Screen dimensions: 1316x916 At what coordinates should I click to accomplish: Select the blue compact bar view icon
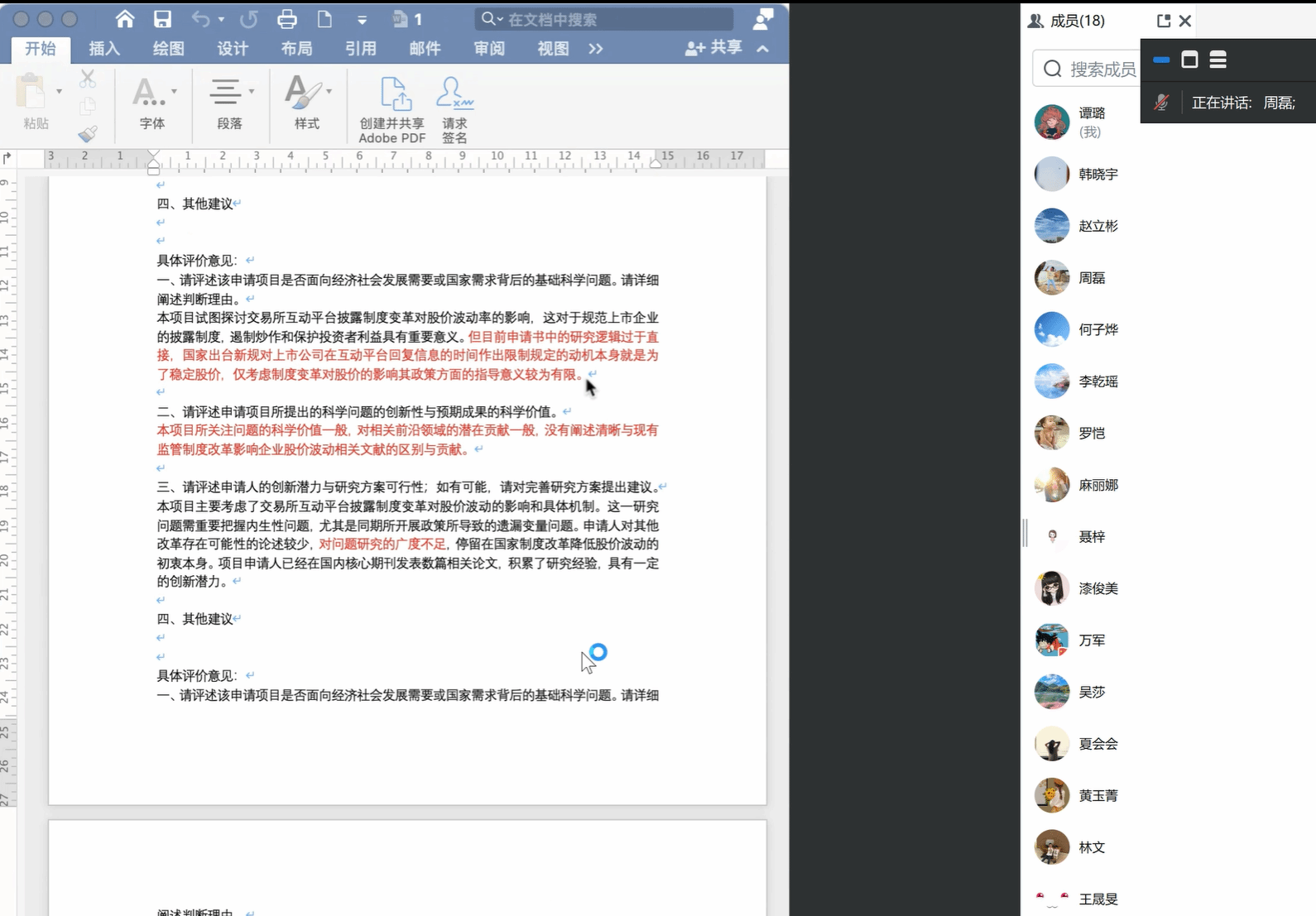[1161, 60]
